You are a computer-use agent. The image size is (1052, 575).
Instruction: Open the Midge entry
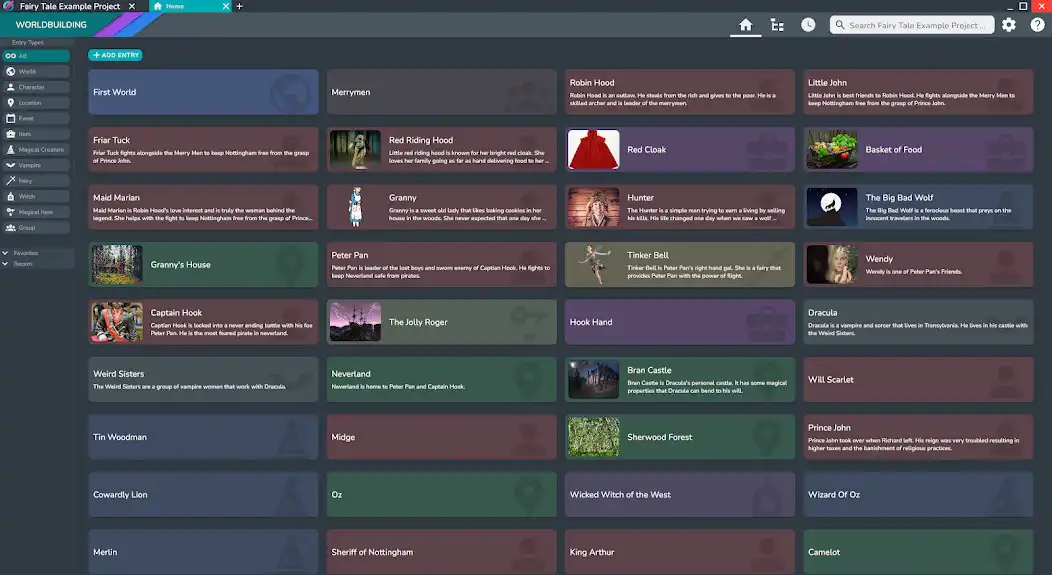(441, 437)
